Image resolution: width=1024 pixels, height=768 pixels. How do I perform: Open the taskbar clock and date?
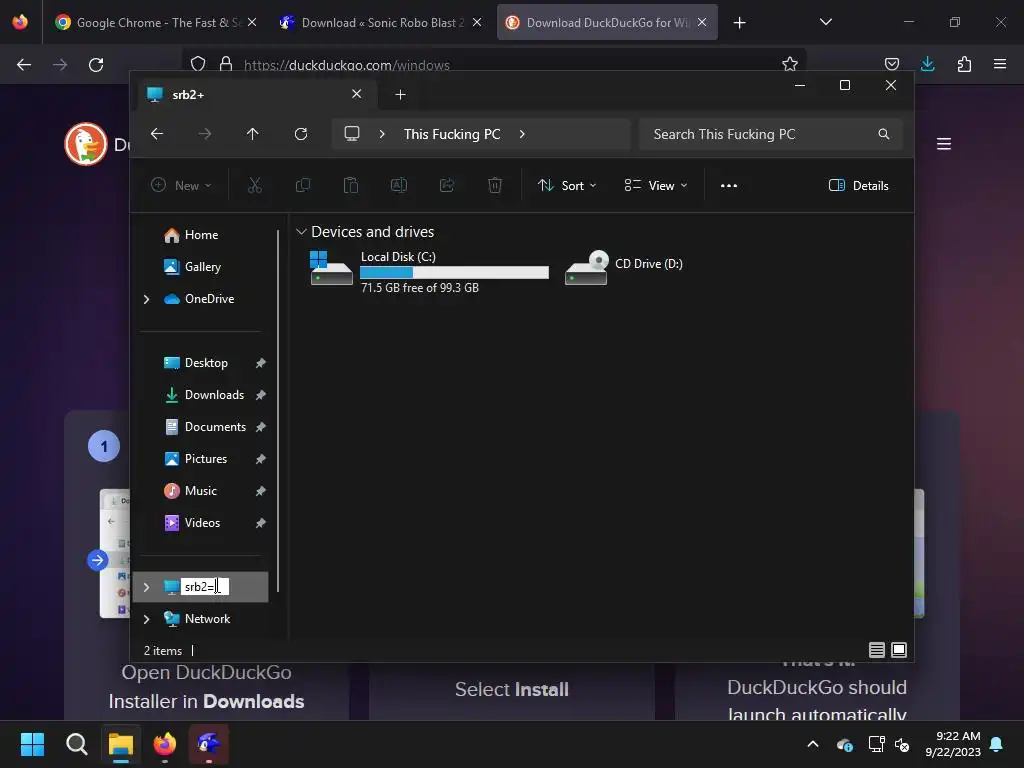tap(953, 744)
